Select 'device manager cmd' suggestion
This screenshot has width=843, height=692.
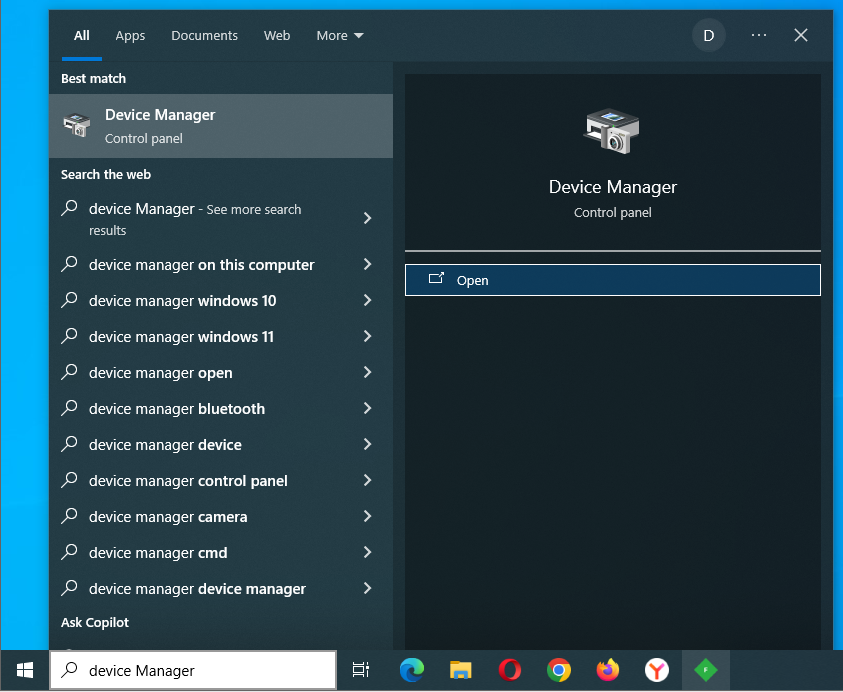tap(220, 553)
